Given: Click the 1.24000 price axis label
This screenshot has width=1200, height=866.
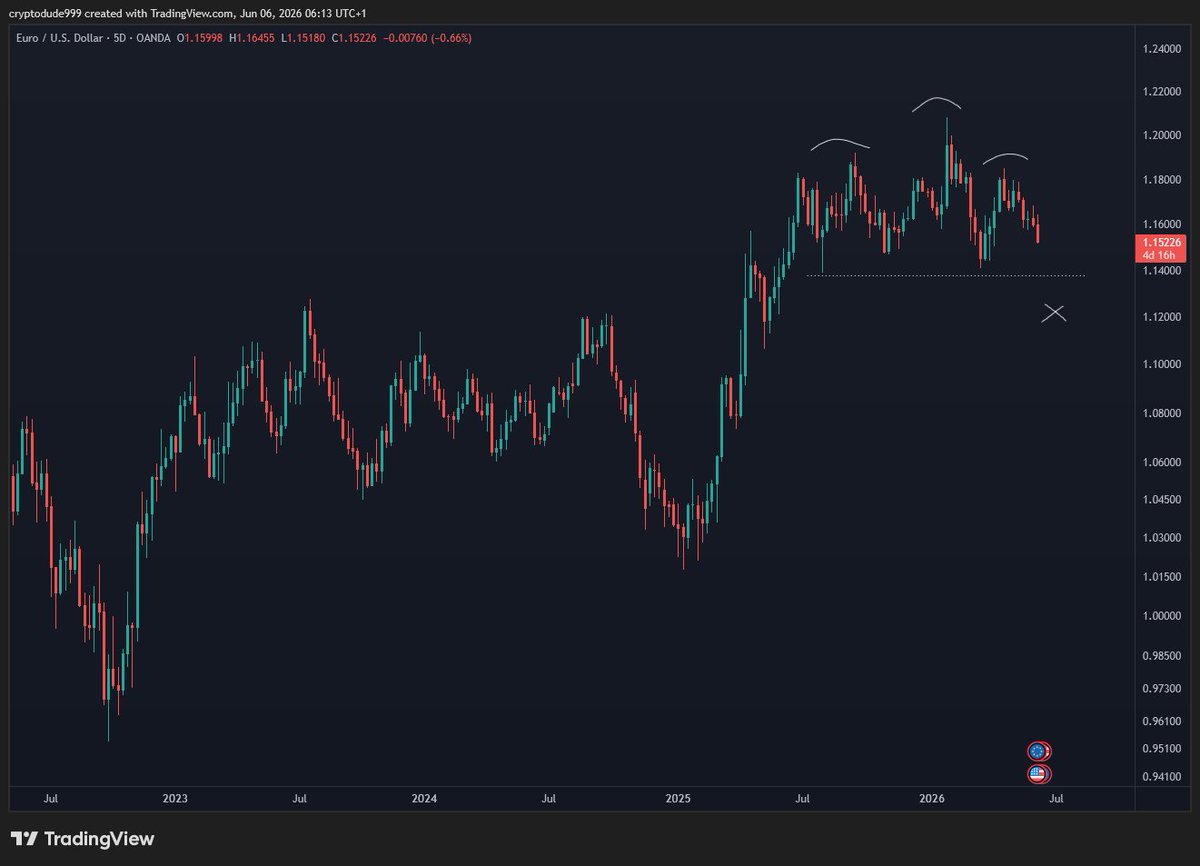Looking at the screenshot, I should pos(1162,49).
